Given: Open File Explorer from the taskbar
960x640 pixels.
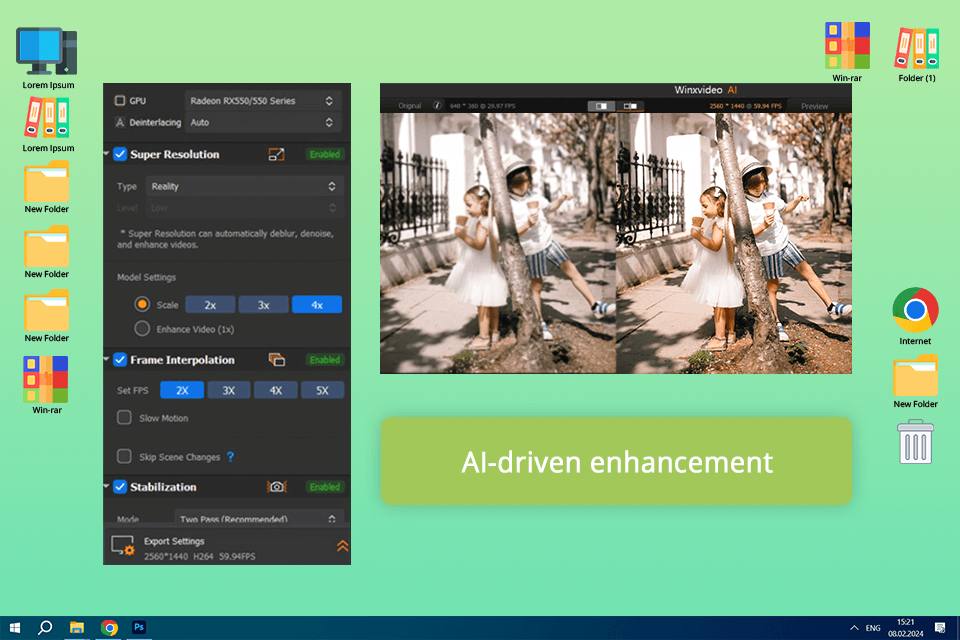Looking at the screenshot, I should point(77,628).
